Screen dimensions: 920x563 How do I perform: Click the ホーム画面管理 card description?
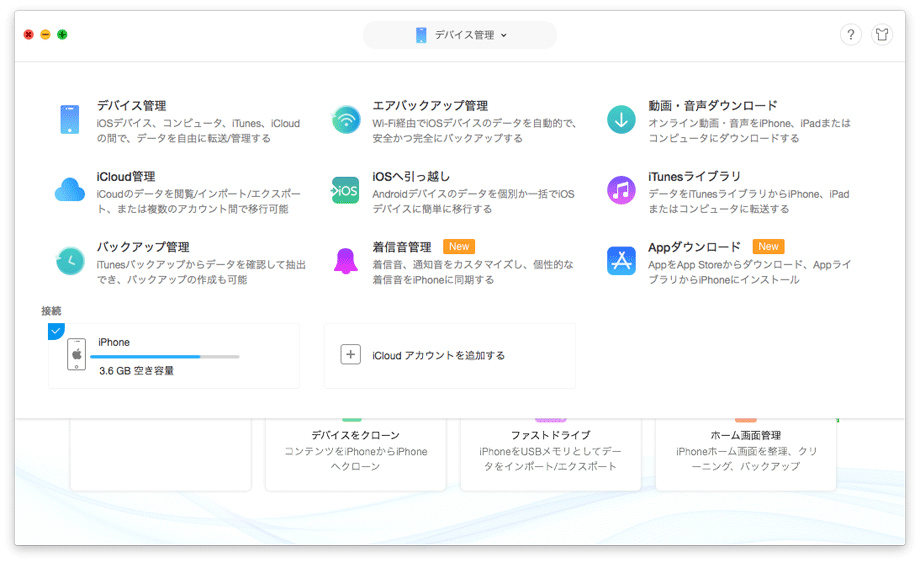point(746,459)
